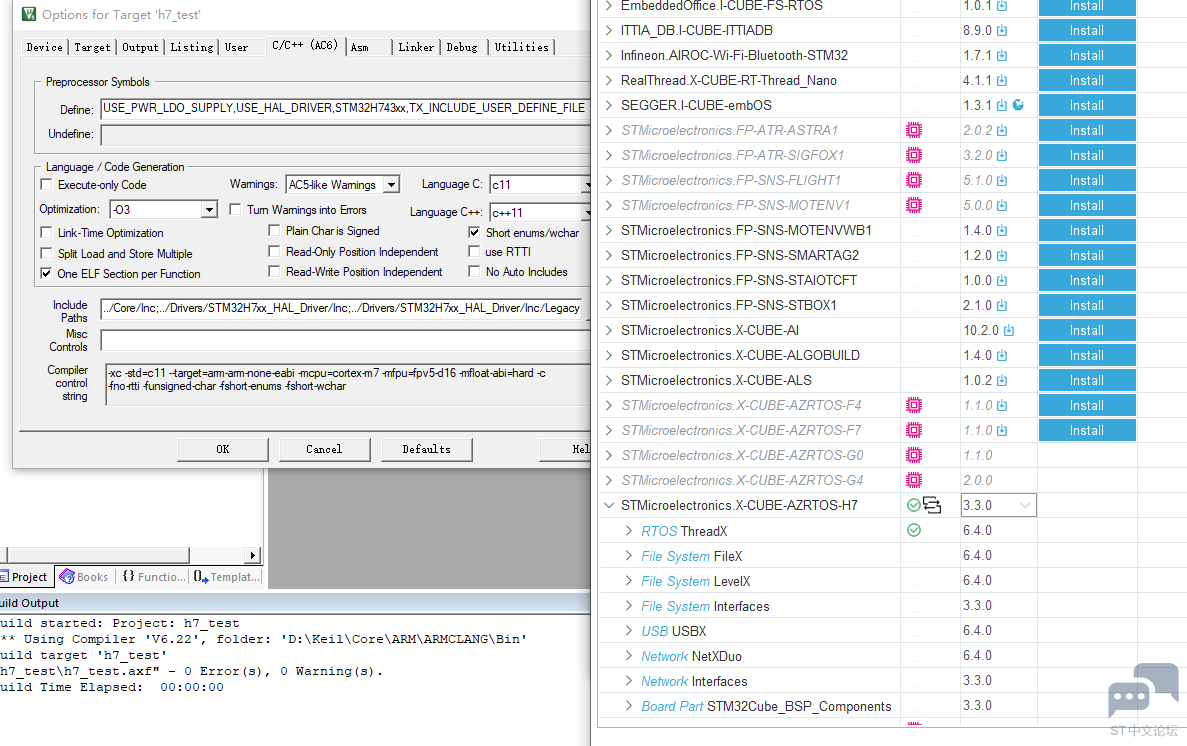Toggle Turn Warnings into Errors
Image resolution: width=1187 pixels, height=746 pixels.
(235, 209)
